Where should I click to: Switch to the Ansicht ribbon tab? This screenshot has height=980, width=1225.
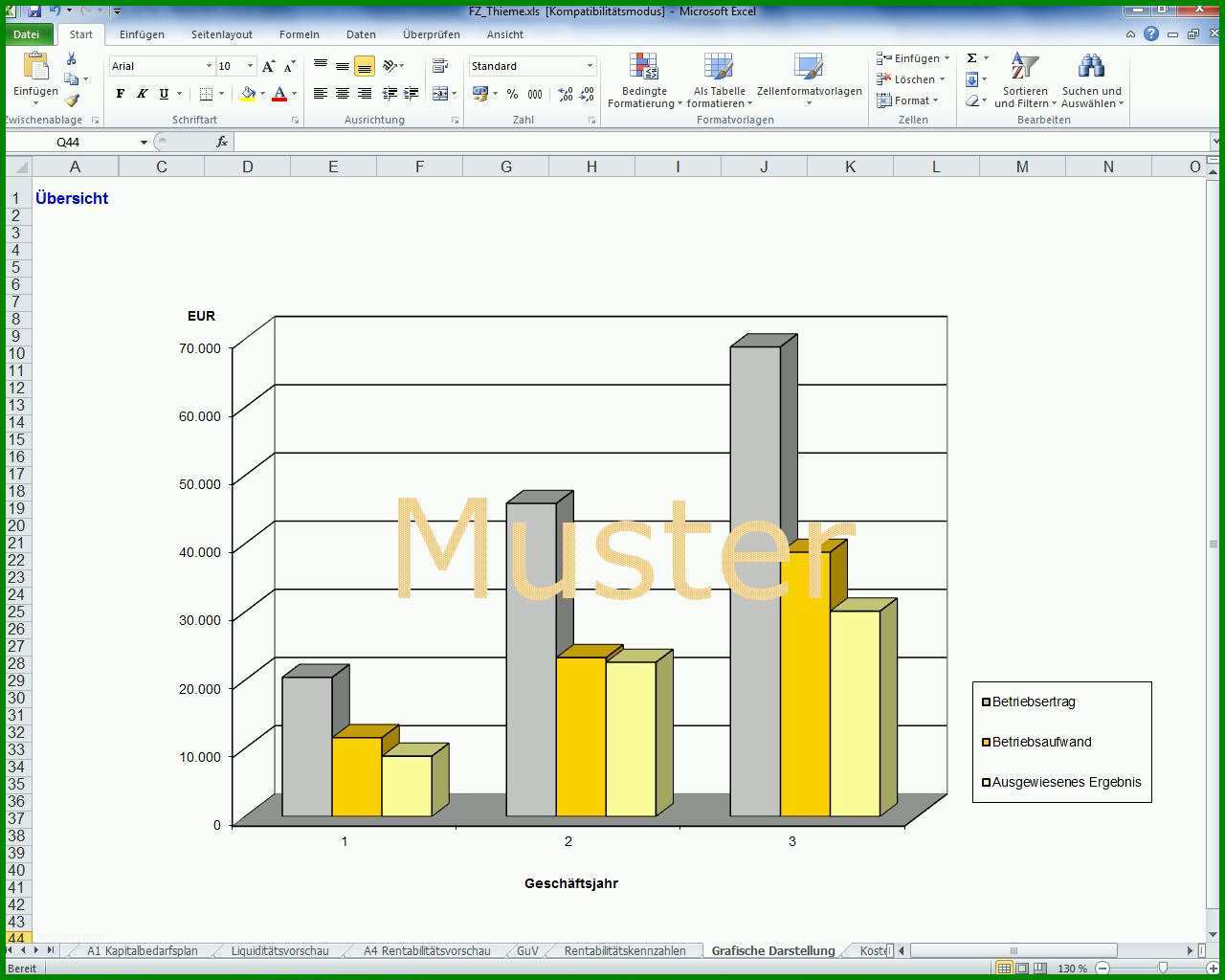pos(504,34)
